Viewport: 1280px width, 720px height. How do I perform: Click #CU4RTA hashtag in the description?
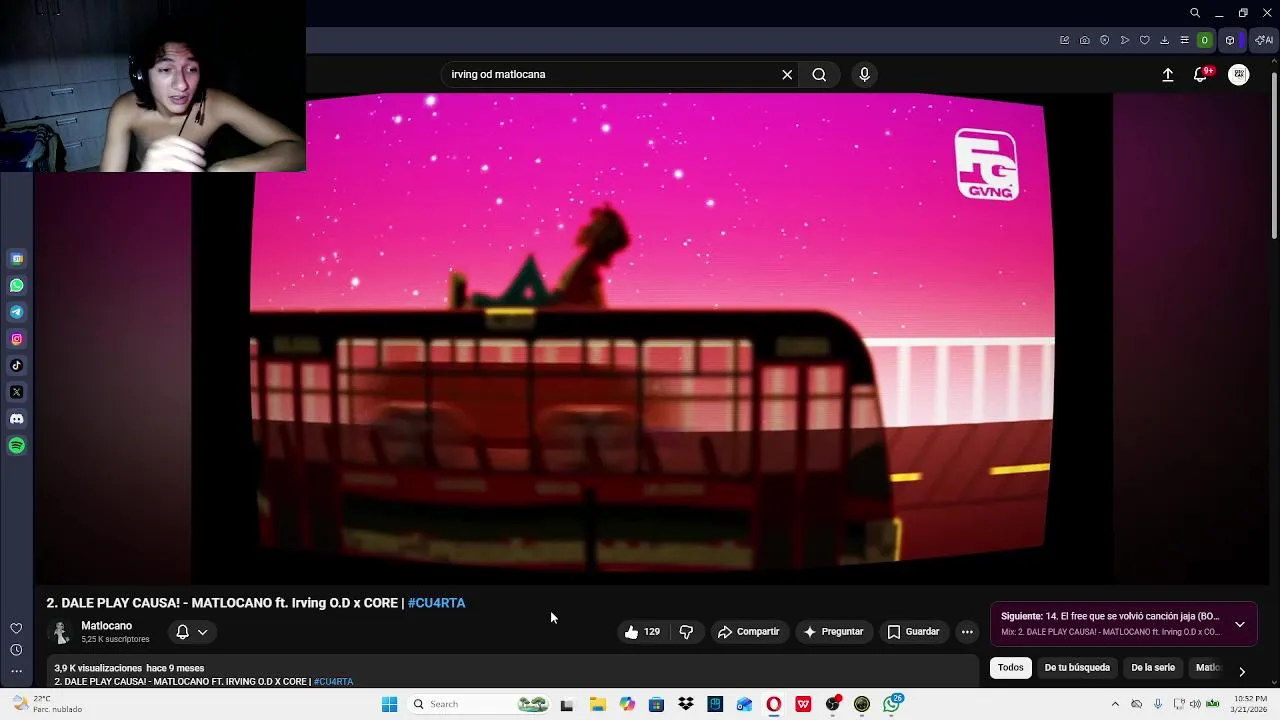tap(333, 682)
